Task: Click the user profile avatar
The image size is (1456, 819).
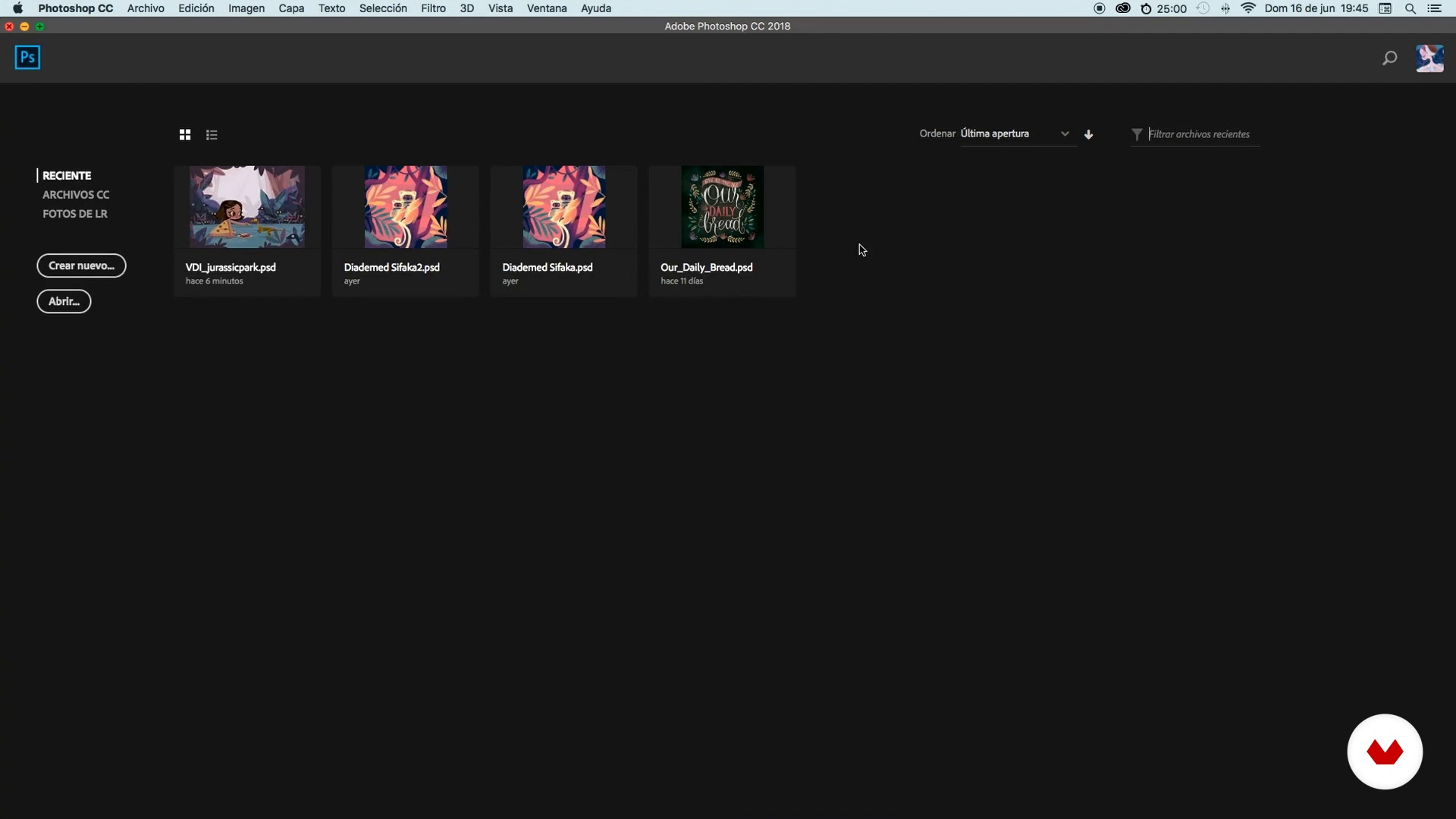Action: click(1429, 58)
